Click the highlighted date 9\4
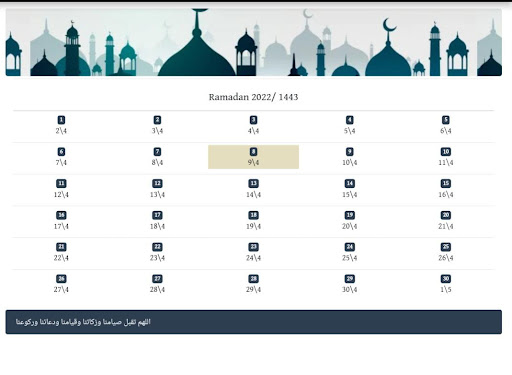 pyautogui.click(x=253, y=163)
